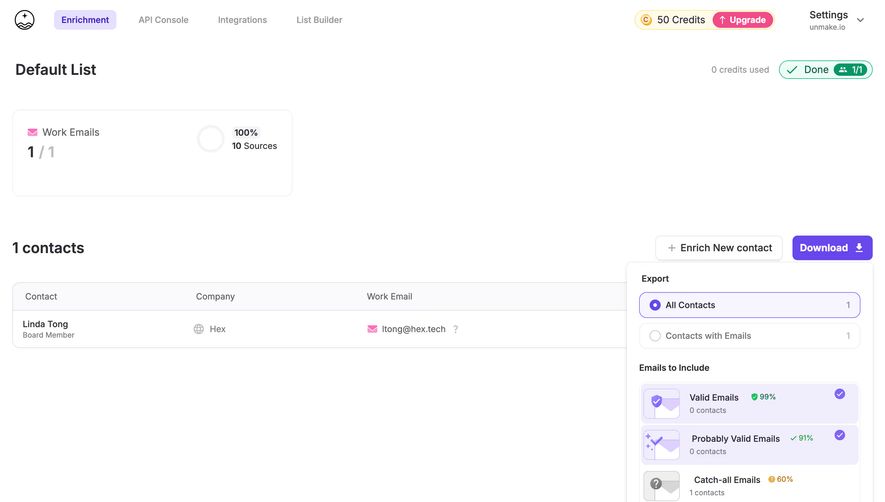Click the unmake.io account text
The height and width of the screenshot is (502, 885).
click(827, 27)
